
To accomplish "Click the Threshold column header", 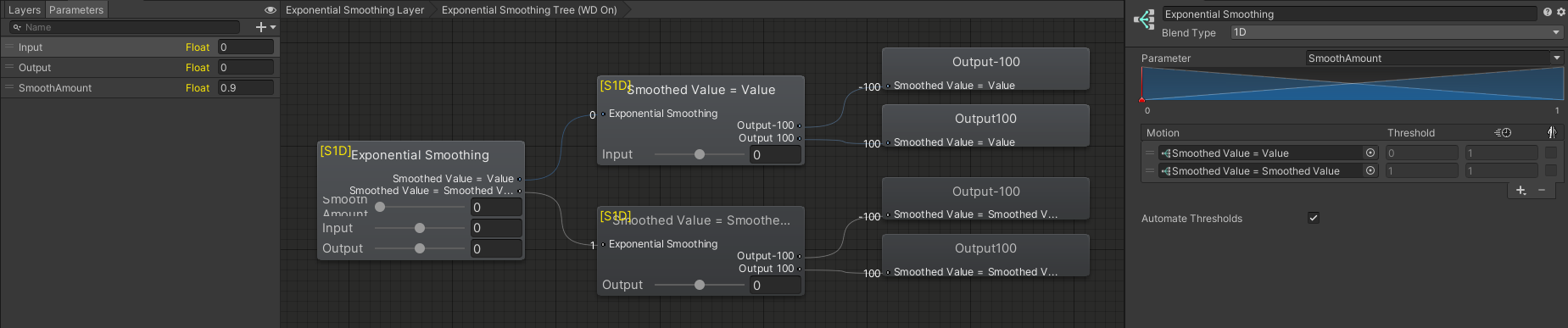I will (x=1411, y=132).
